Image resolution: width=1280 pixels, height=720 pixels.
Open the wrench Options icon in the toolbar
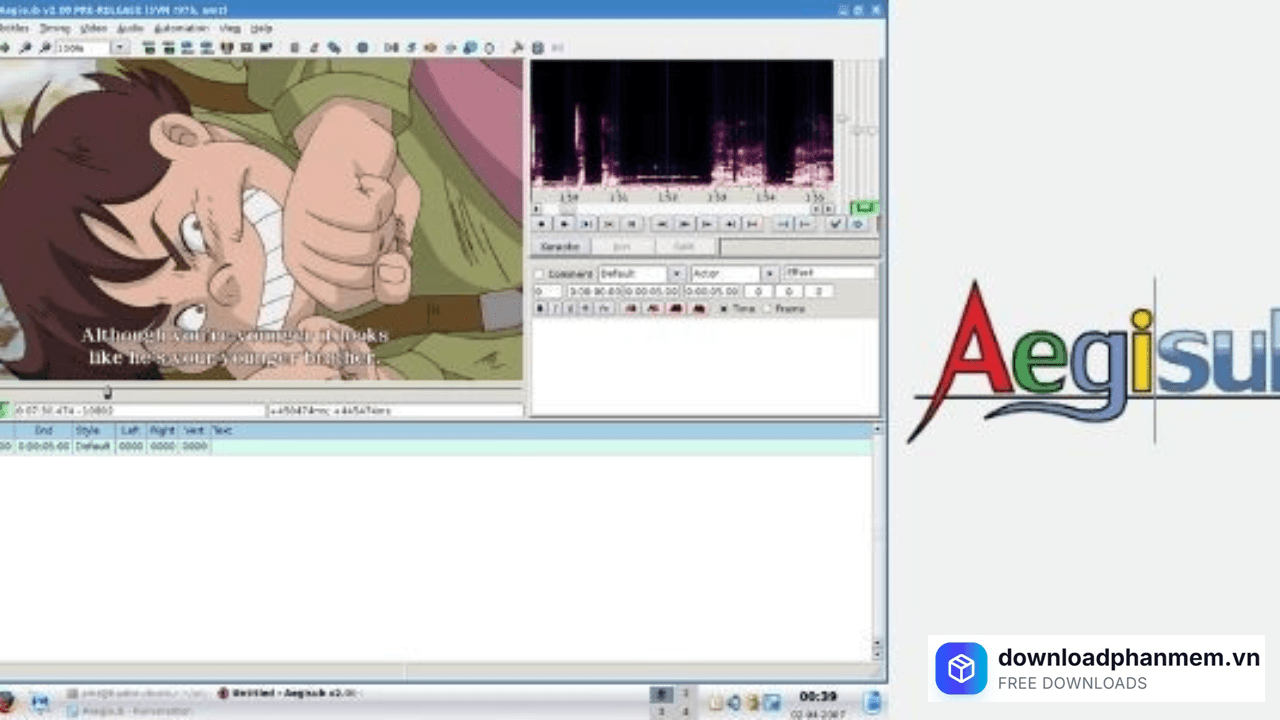(517, 47)
